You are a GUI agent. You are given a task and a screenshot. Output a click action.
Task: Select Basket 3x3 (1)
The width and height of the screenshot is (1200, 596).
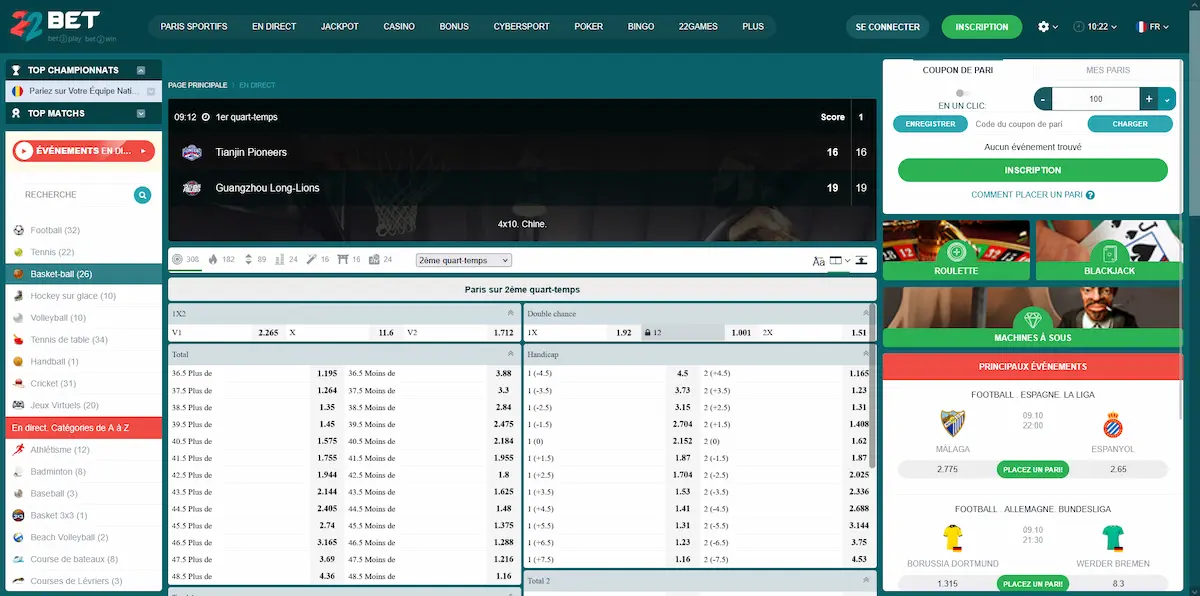coord(83,516)
